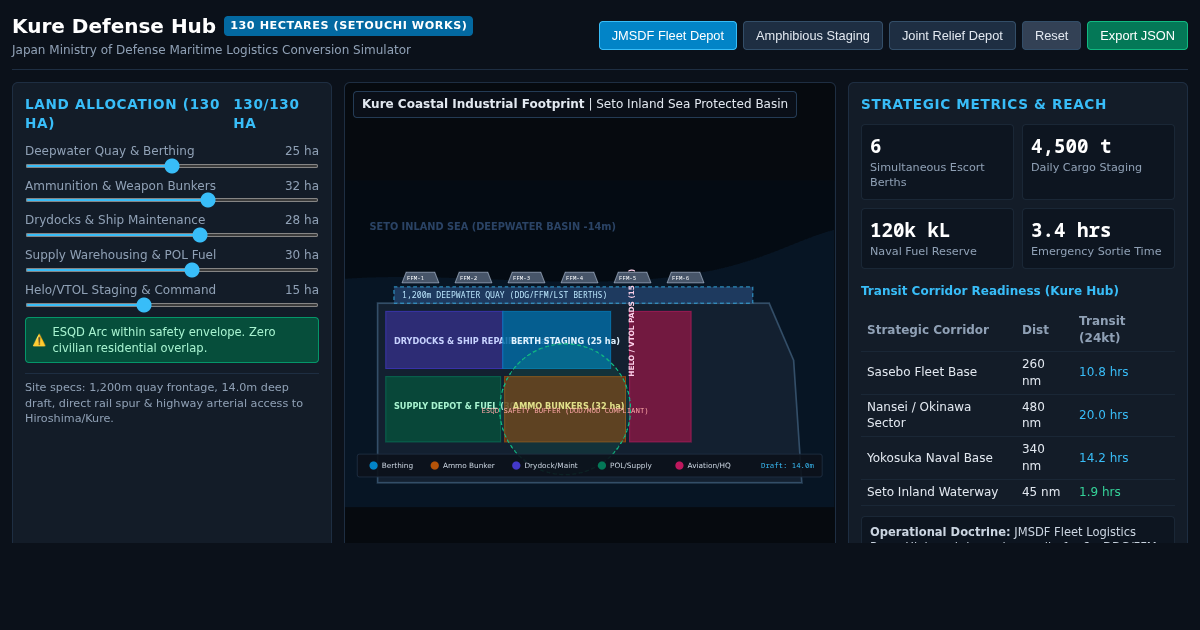
Task: Switch to Amphibious Staging scenario
Action: 813,36
